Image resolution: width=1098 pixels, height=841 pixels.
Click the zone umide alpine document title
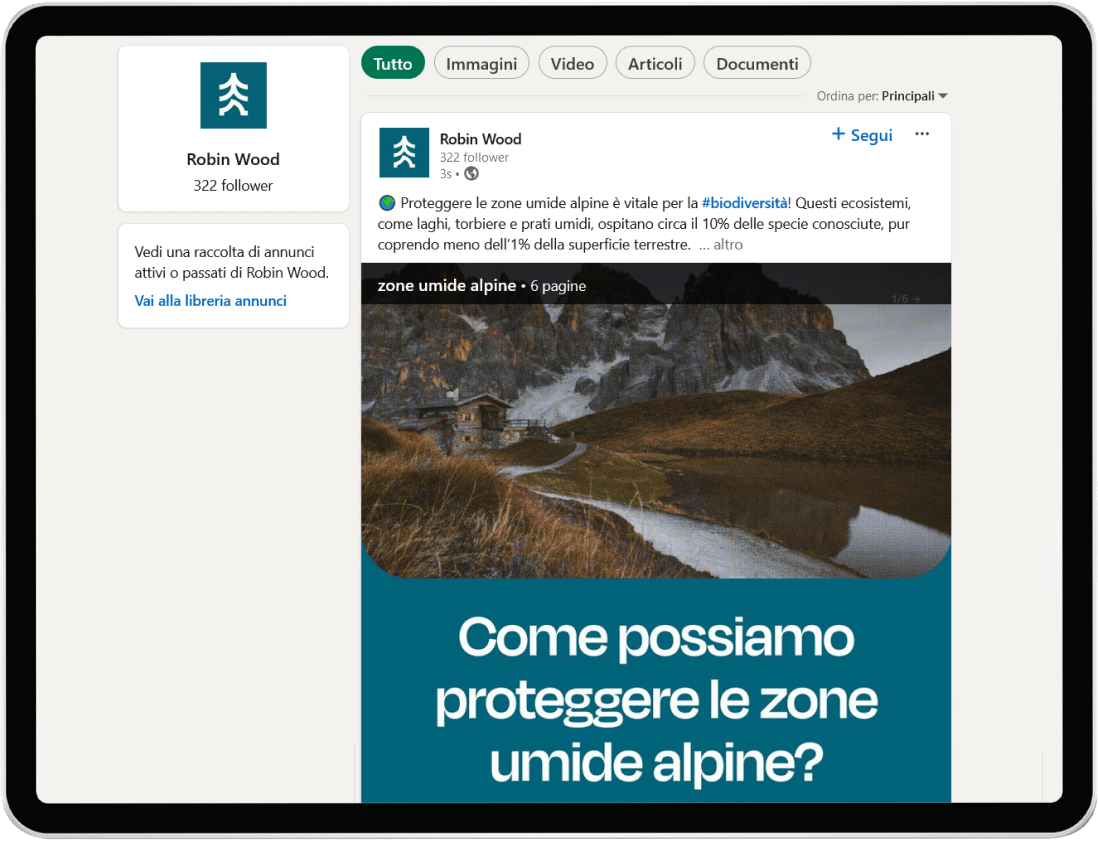[447, 286]
